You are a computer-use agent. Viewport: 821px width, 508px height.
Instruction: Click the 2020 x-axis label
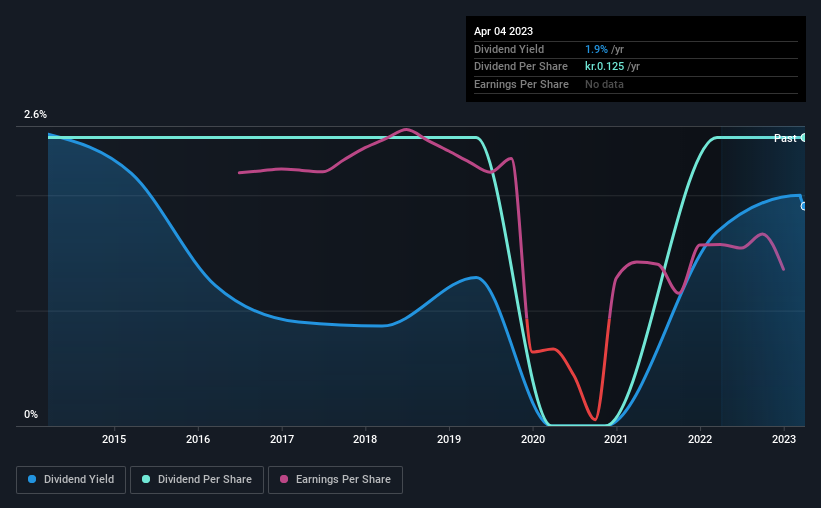[533, 439]
